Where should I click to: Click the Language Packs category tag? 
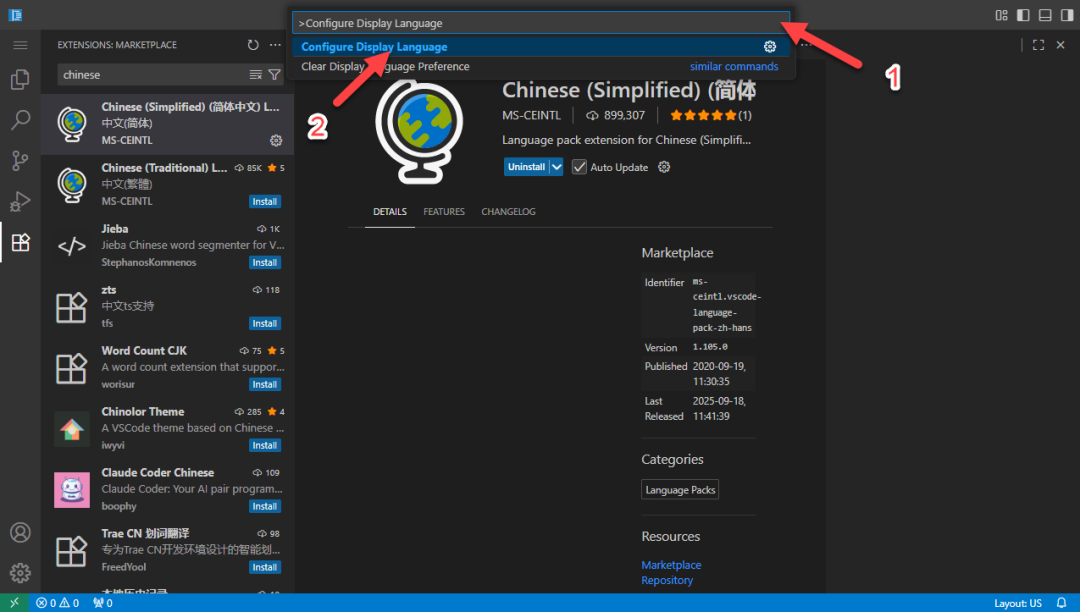[x=680, y=489]
